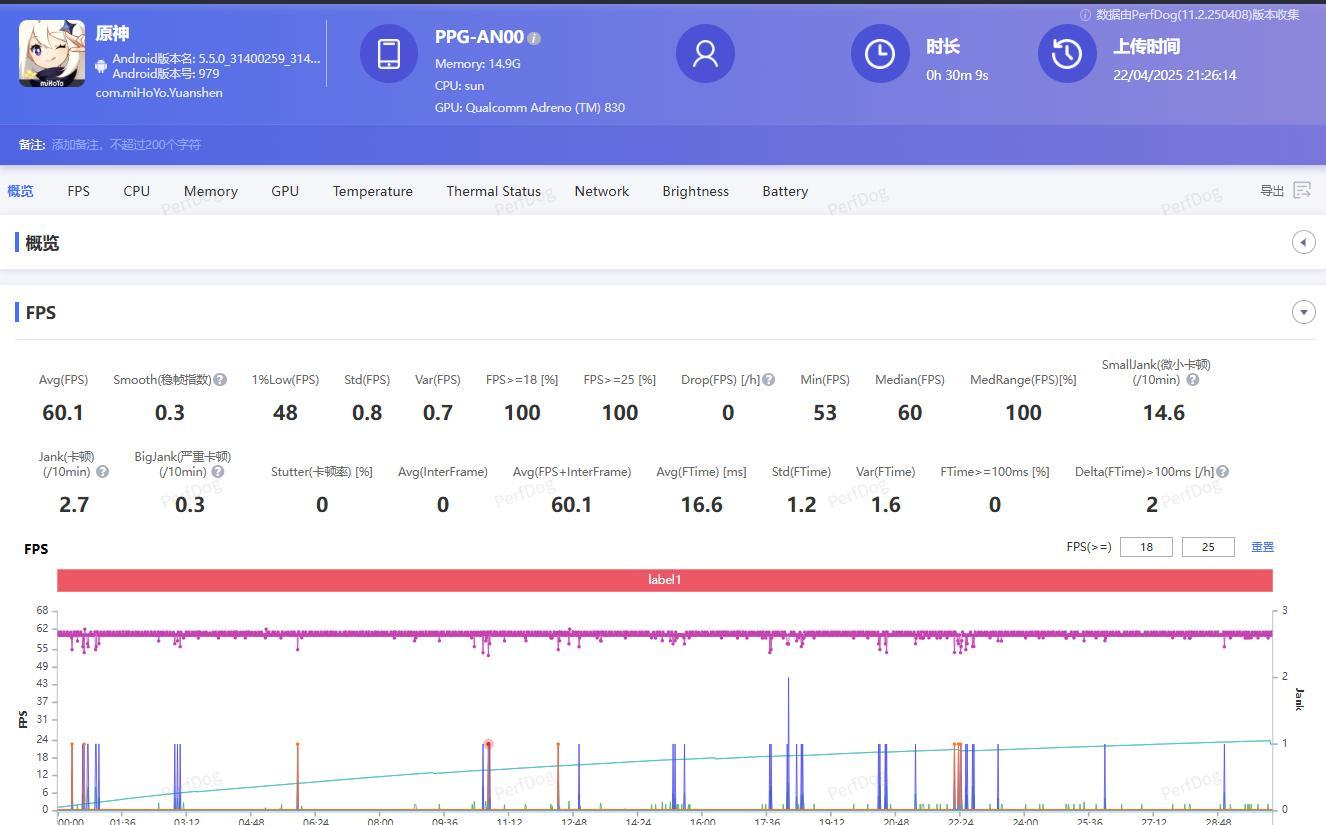Open help icon beside Smooth index
Image resolution: width=1326 pixels, height=825 pixels.
coord(220,380)
